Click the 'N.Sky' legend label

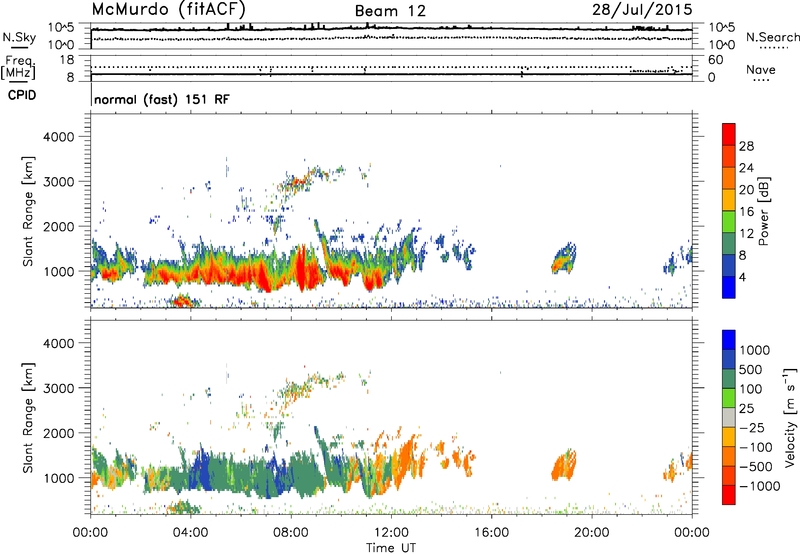pyautogui.click(x=19, y=38)
